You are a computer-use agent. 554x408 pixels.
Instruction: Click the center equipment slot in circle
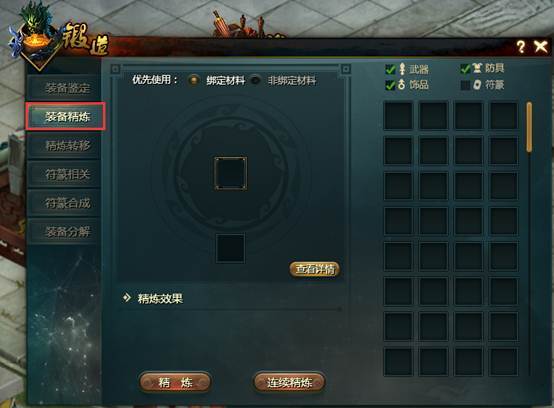click(x=231, y=173)
